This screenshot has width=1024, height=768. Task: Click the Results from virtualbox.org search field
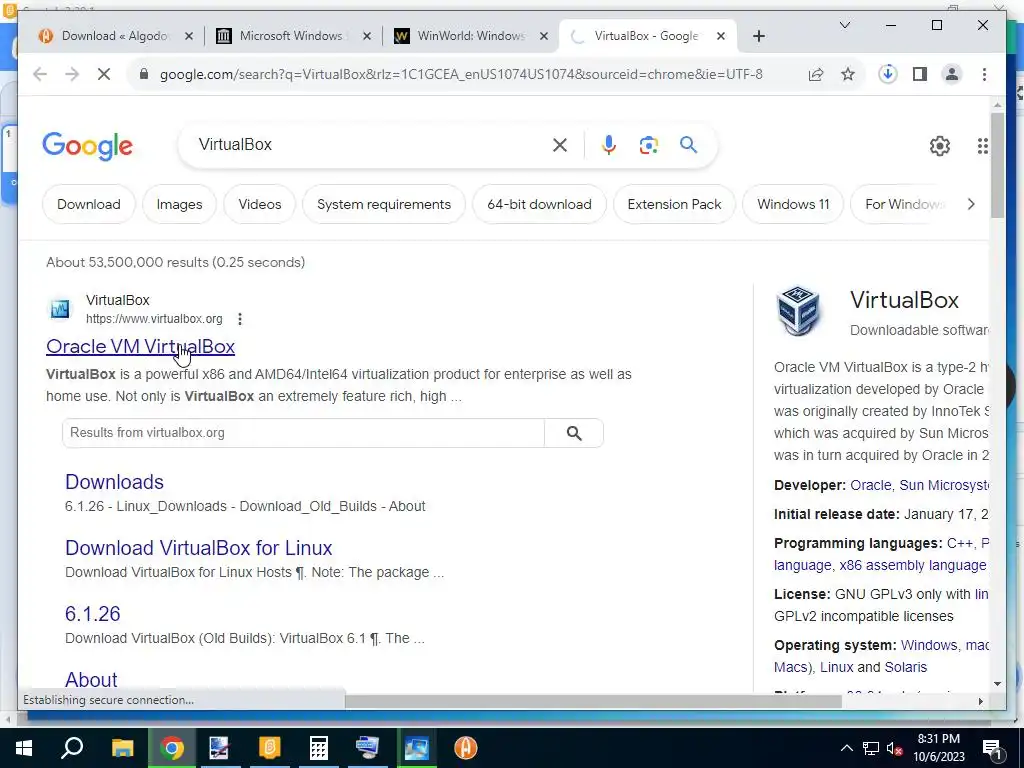[303, 433]
